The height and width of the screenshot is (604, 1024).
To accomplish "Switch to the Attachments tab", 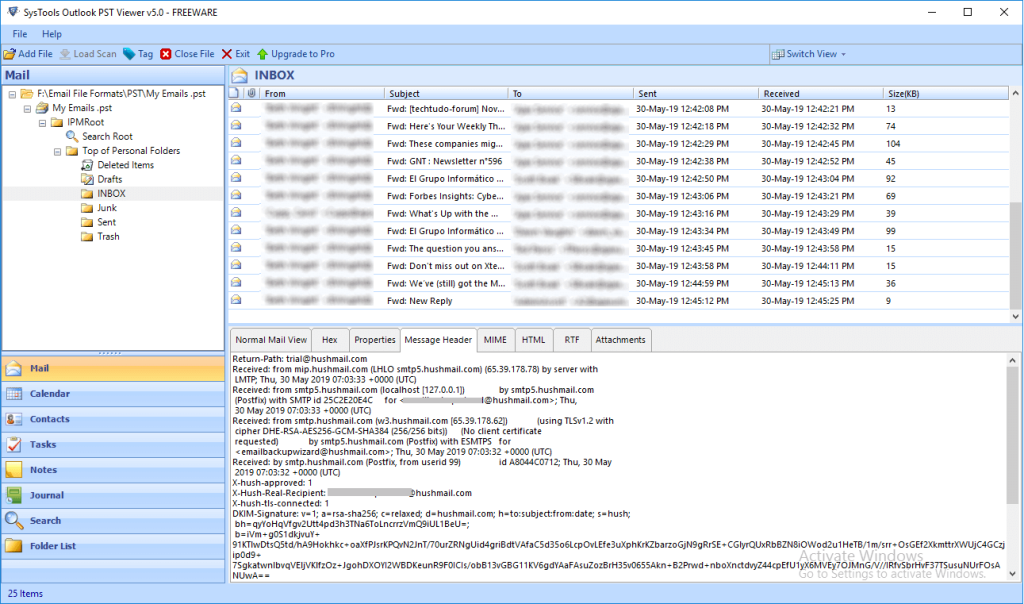I will coord(620,340).
